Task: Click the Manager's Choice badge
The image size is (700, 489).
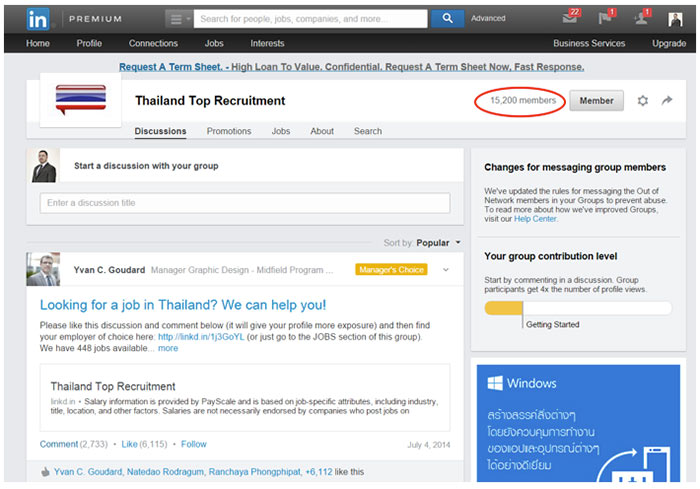Action: 391,270
